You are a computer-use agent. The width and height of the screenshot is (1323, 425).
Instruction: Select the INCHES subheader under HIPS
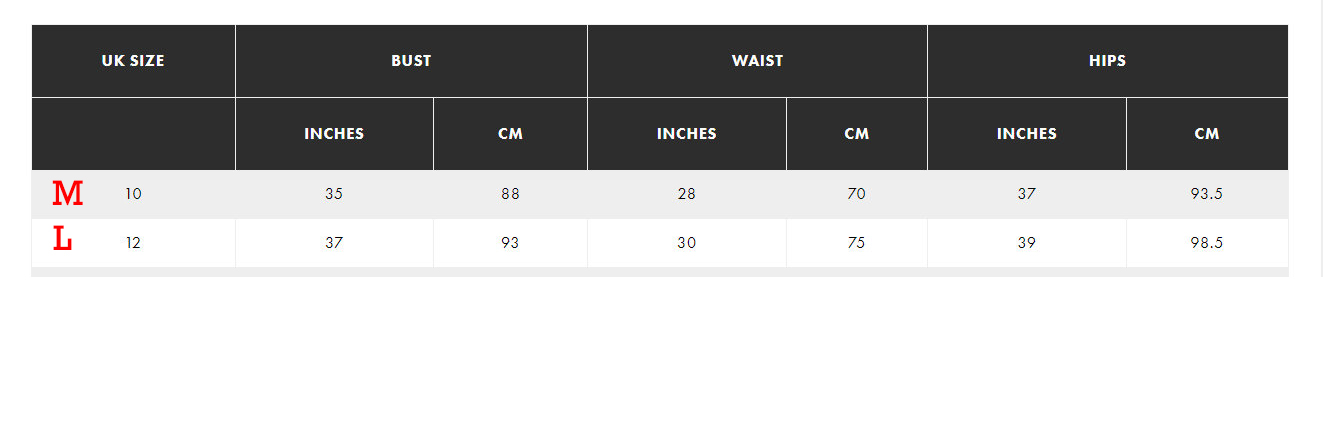click(1027, 134)
